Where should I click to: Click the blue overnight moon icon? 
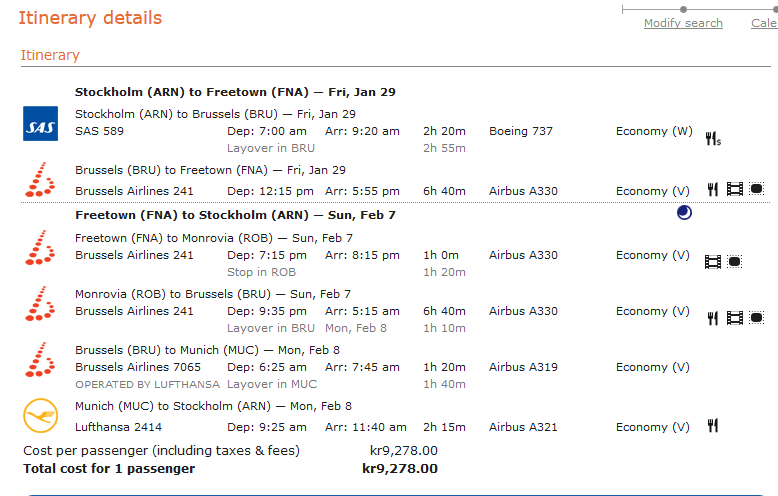point(684,212)
